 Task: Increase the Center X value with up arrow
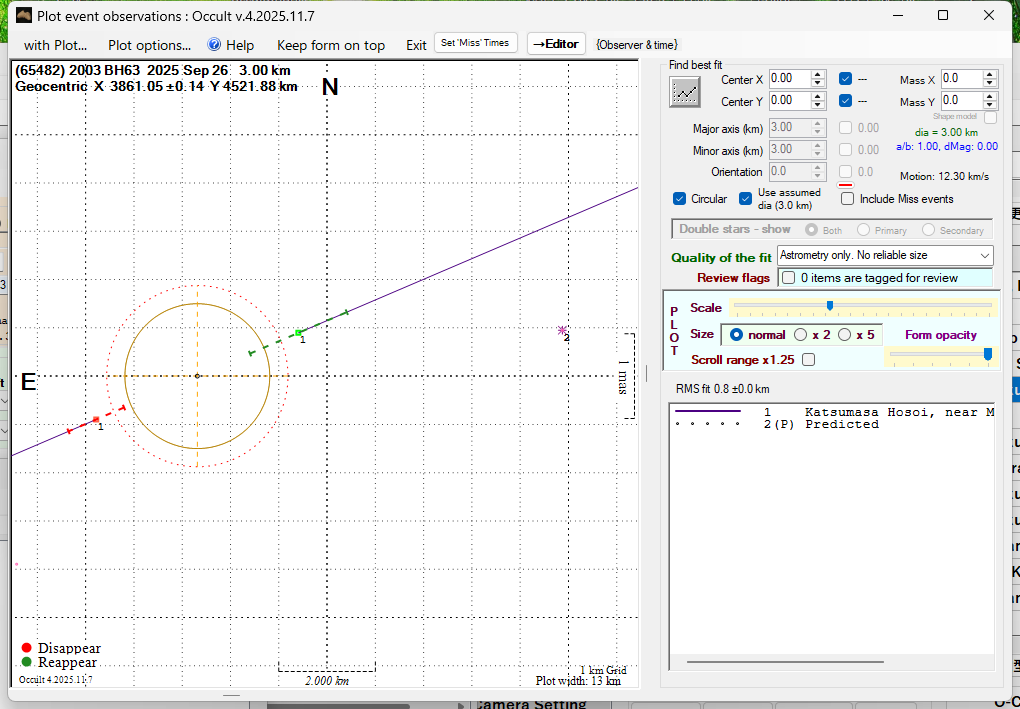[x=818, y=74]
